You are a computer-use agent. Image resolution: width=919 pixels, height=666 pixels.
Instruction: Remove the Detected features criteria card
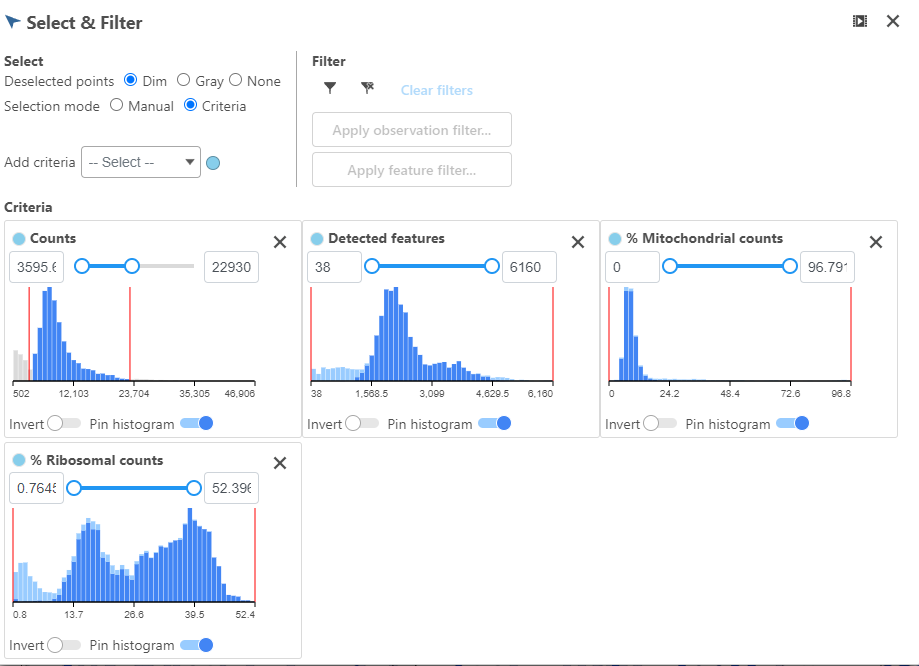coord(578,242)
